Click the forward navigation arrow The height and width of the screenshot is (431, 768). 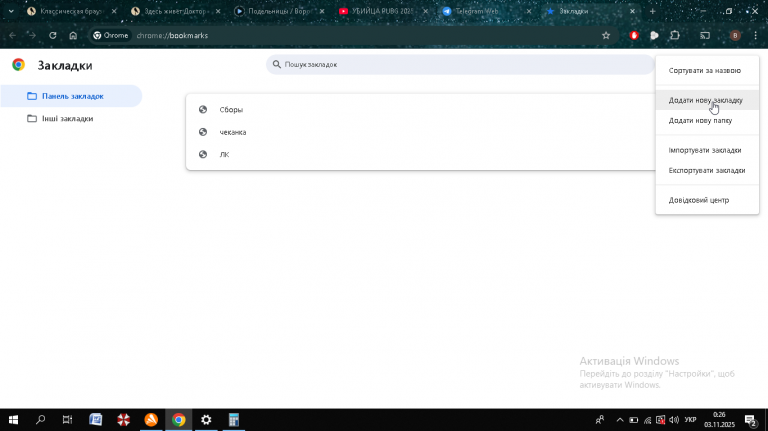[x=32, y=35]
